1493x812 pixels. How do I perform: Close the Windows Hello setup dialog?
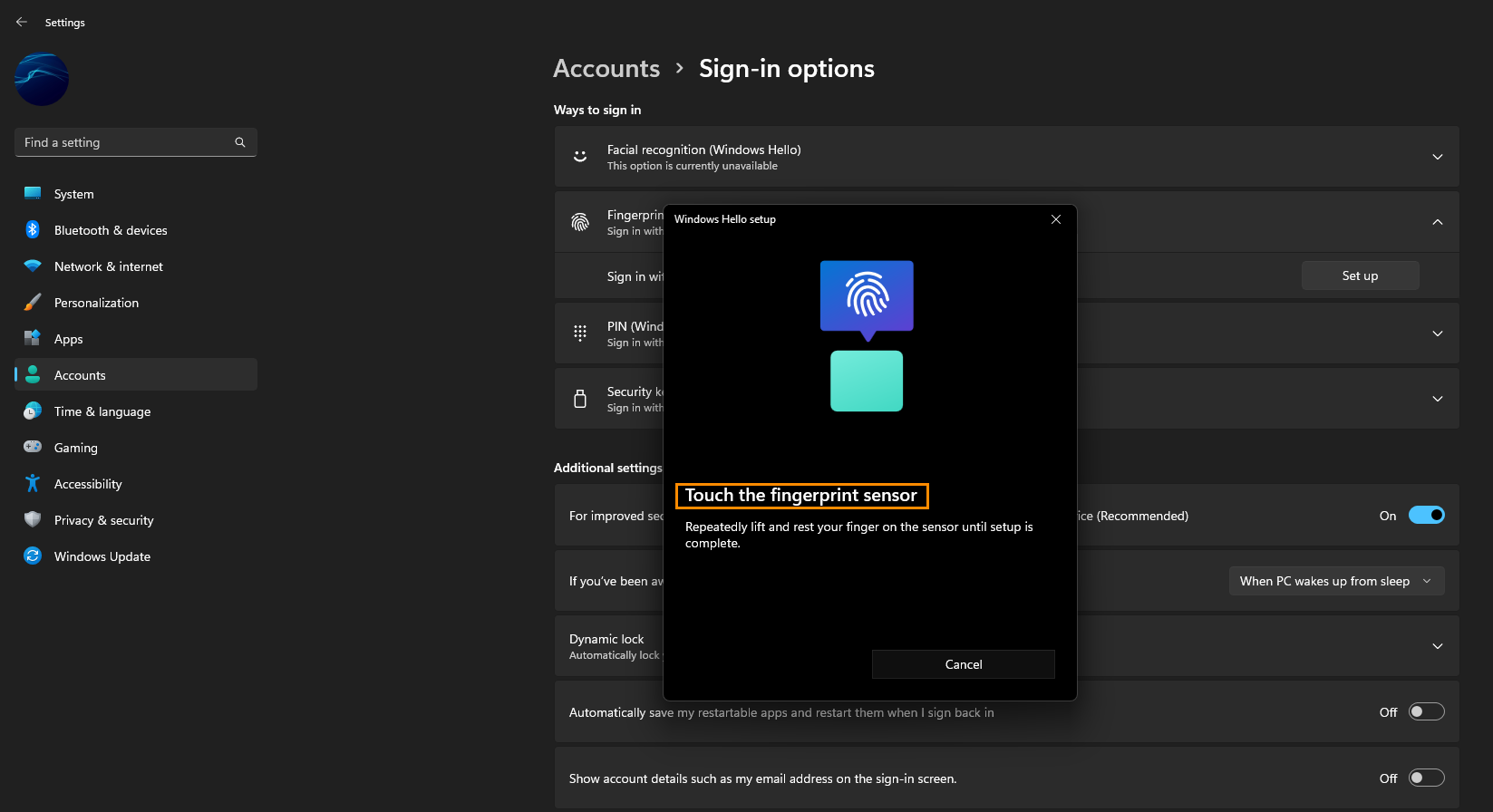pyautogui.click(x=1056, y=219)
